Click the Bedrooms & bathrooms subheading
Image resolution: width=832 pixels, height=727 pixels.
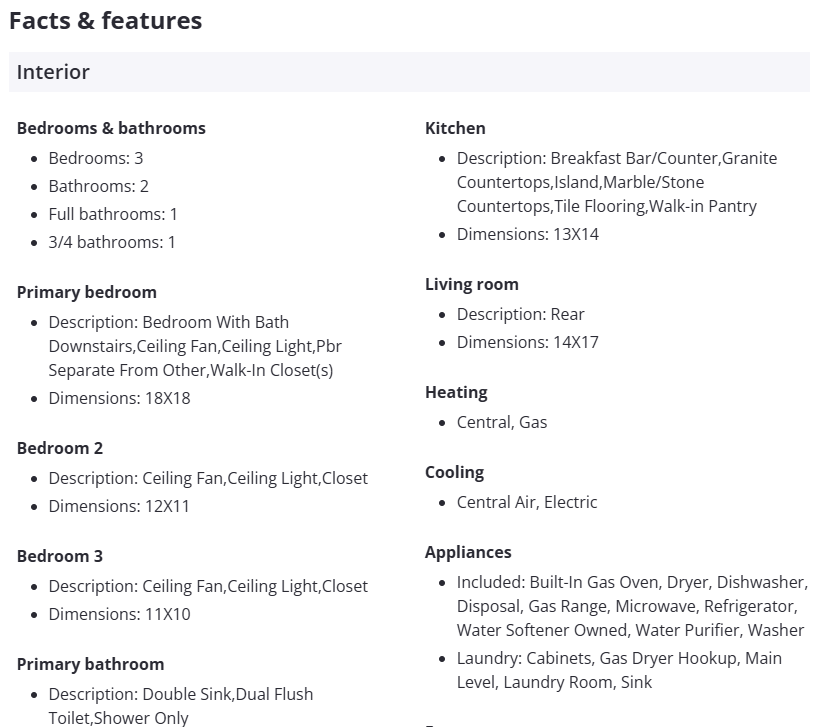111,128
